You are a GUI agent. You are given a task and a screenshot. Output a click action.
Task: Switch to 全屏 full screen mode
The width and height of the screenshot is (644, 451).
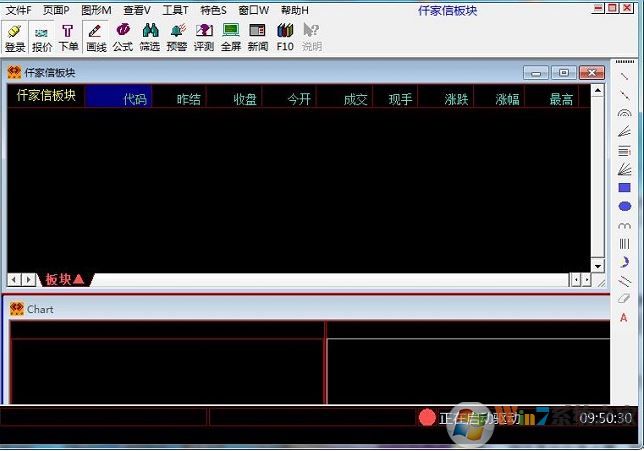tap(231, 37)
